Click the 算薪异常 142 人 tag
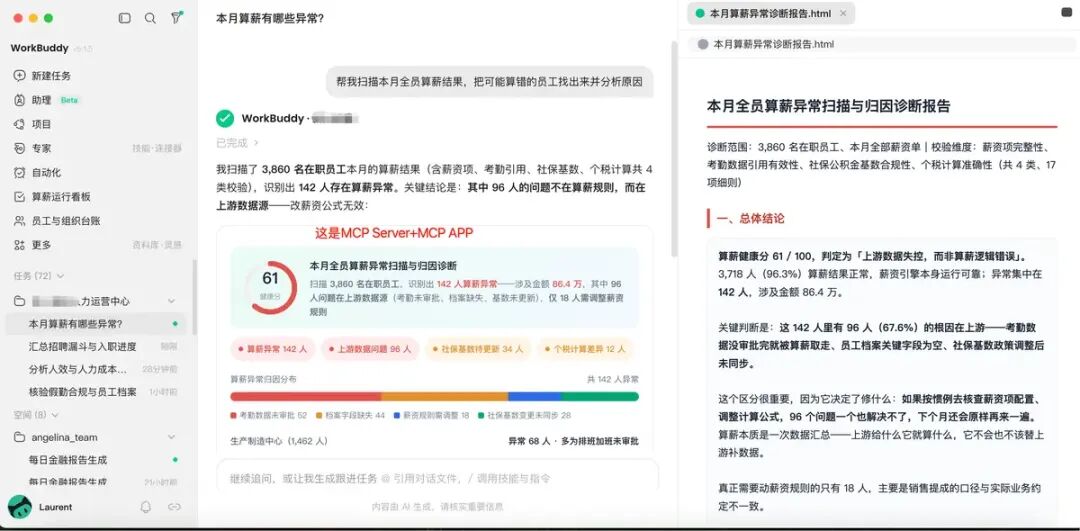The image size is (1080, 531). pyautogui.click(x=273, y=349)
